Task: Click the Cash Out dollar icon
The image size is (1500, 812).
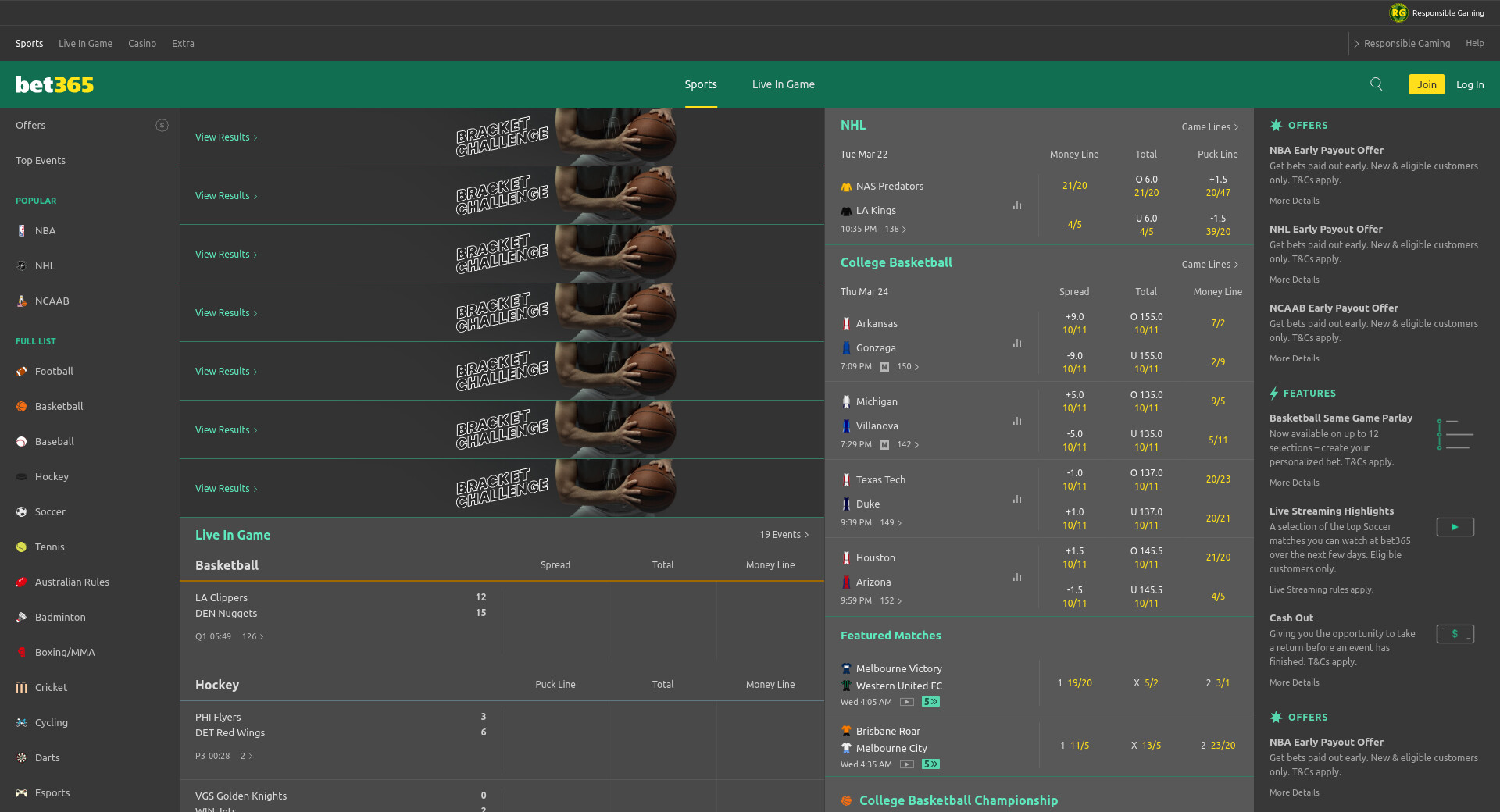Action: click(1455, 634)
